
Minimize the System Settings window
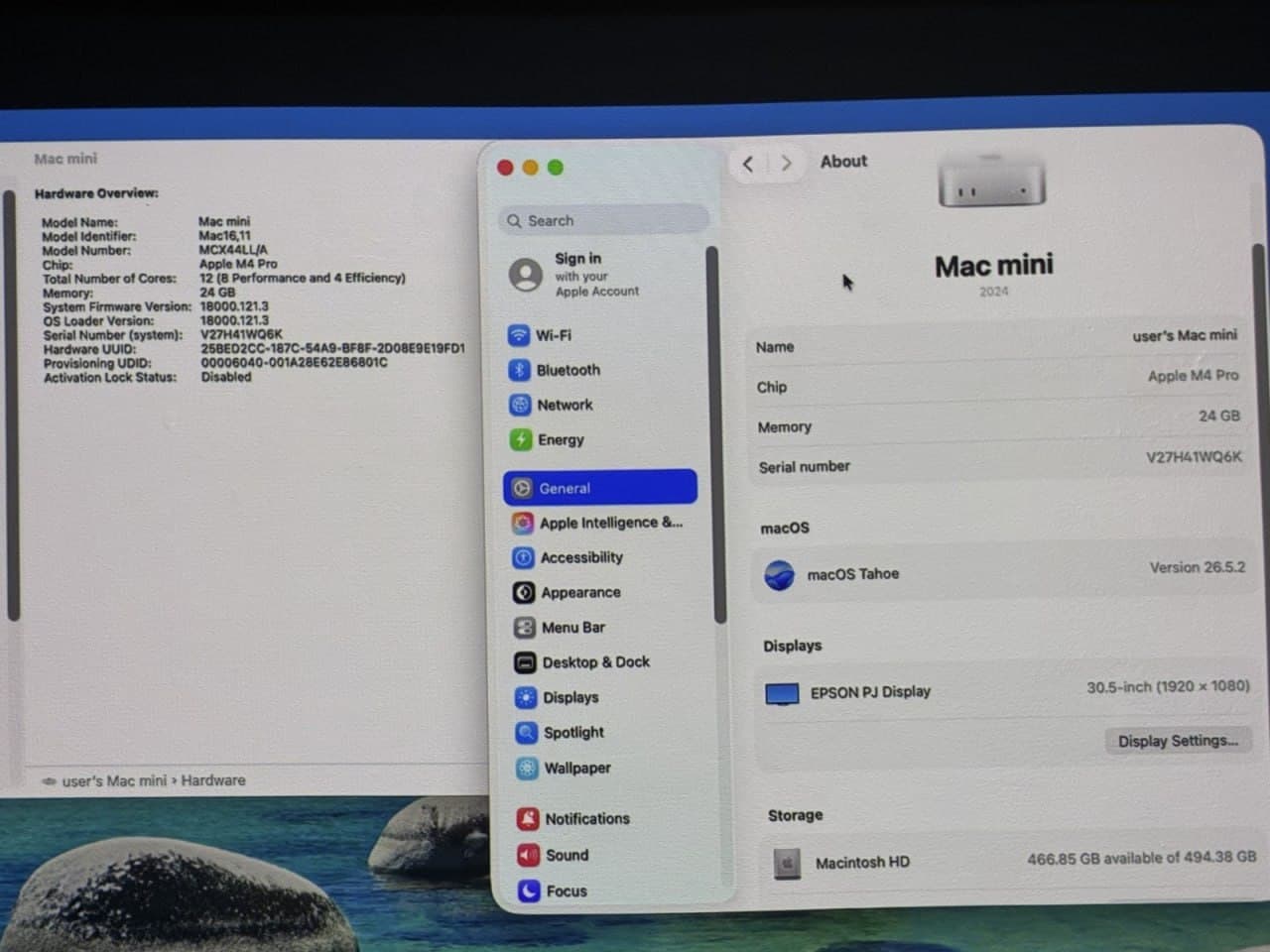click(530, 168)
